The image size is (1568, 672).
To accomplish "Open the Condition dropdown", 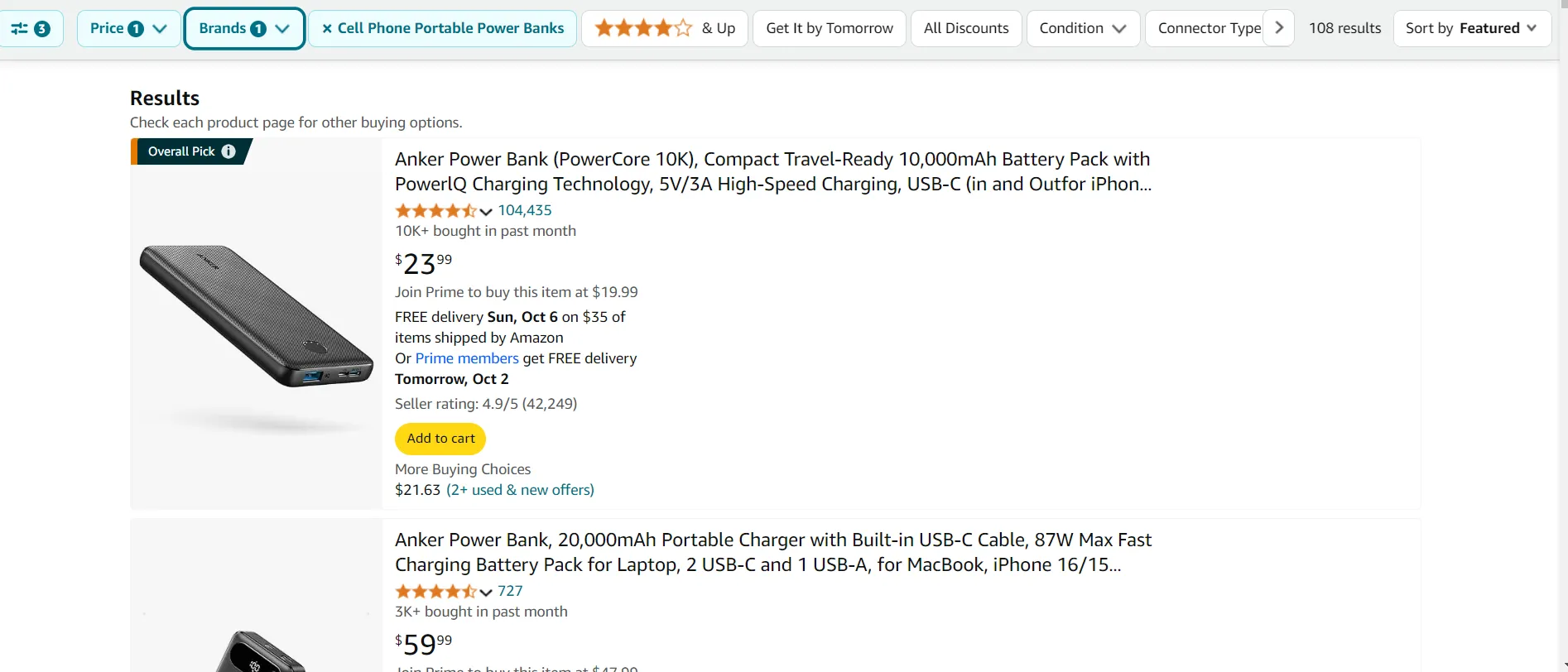I will (x=1082, y=27).
